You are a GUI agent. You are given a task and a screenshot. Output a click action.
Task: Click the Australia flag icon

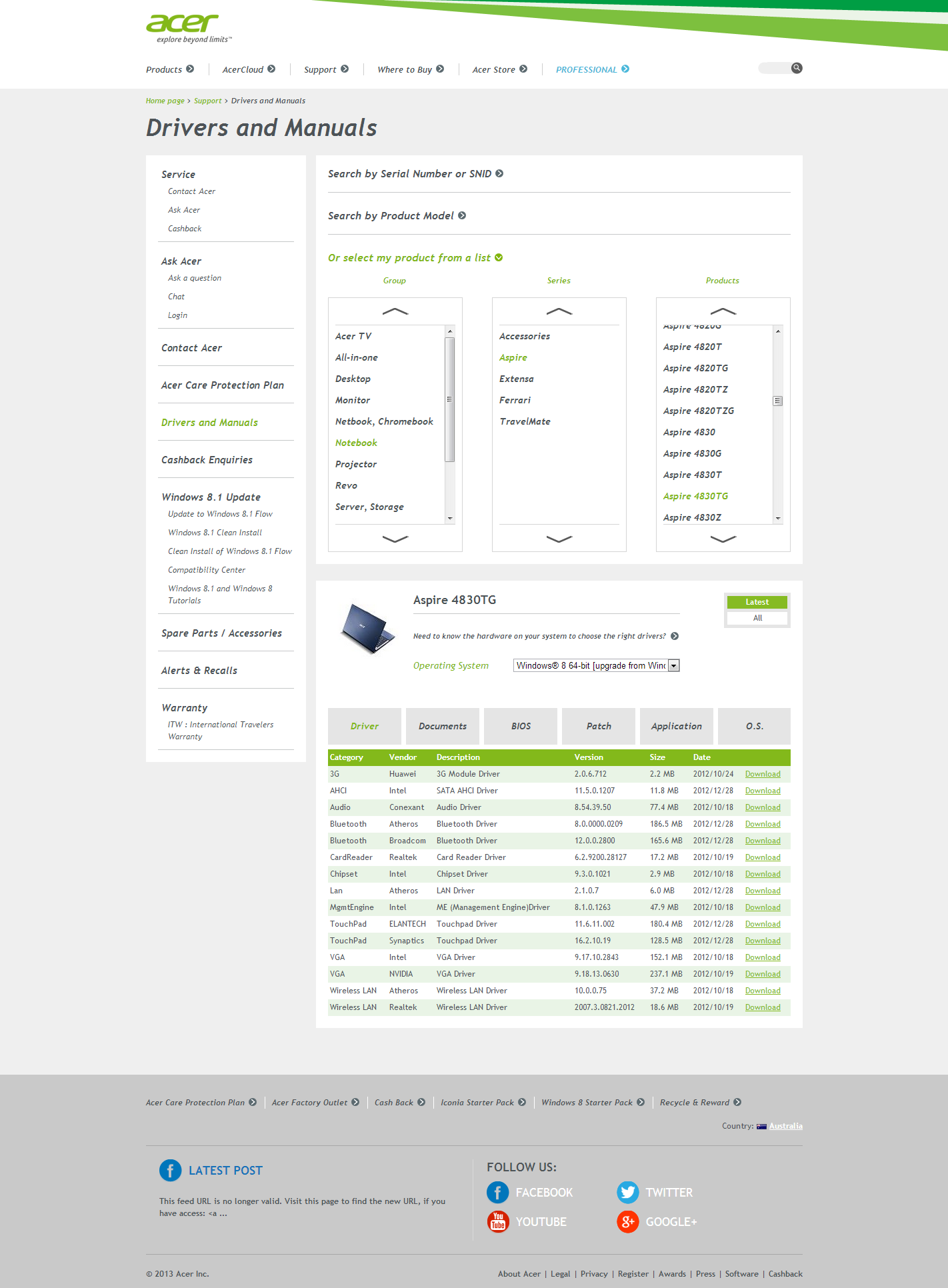coord(761,1126)
